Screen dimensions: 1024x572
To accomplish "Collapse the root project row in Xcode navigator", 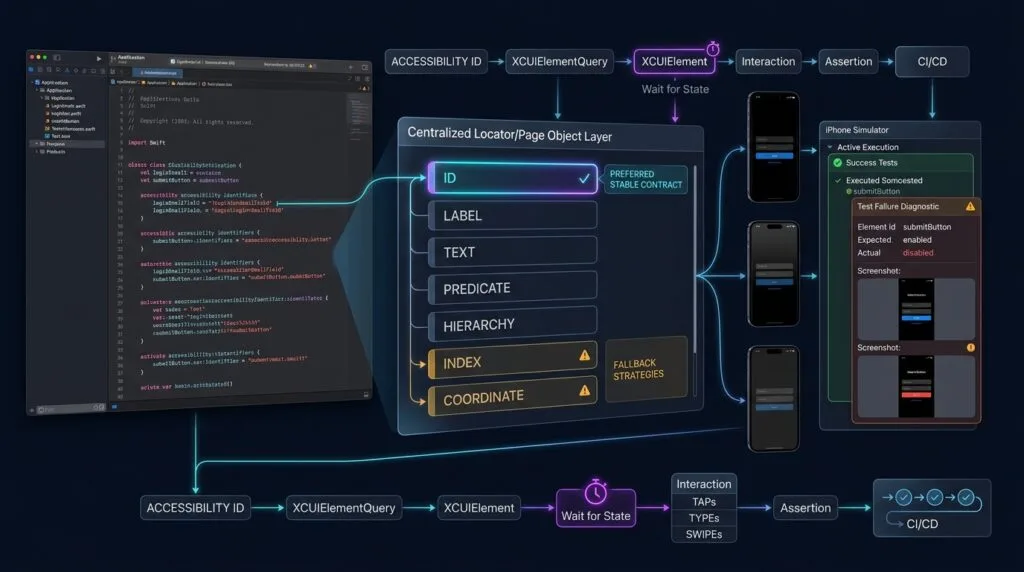I will pyautogui.click(x=33, y=82).
